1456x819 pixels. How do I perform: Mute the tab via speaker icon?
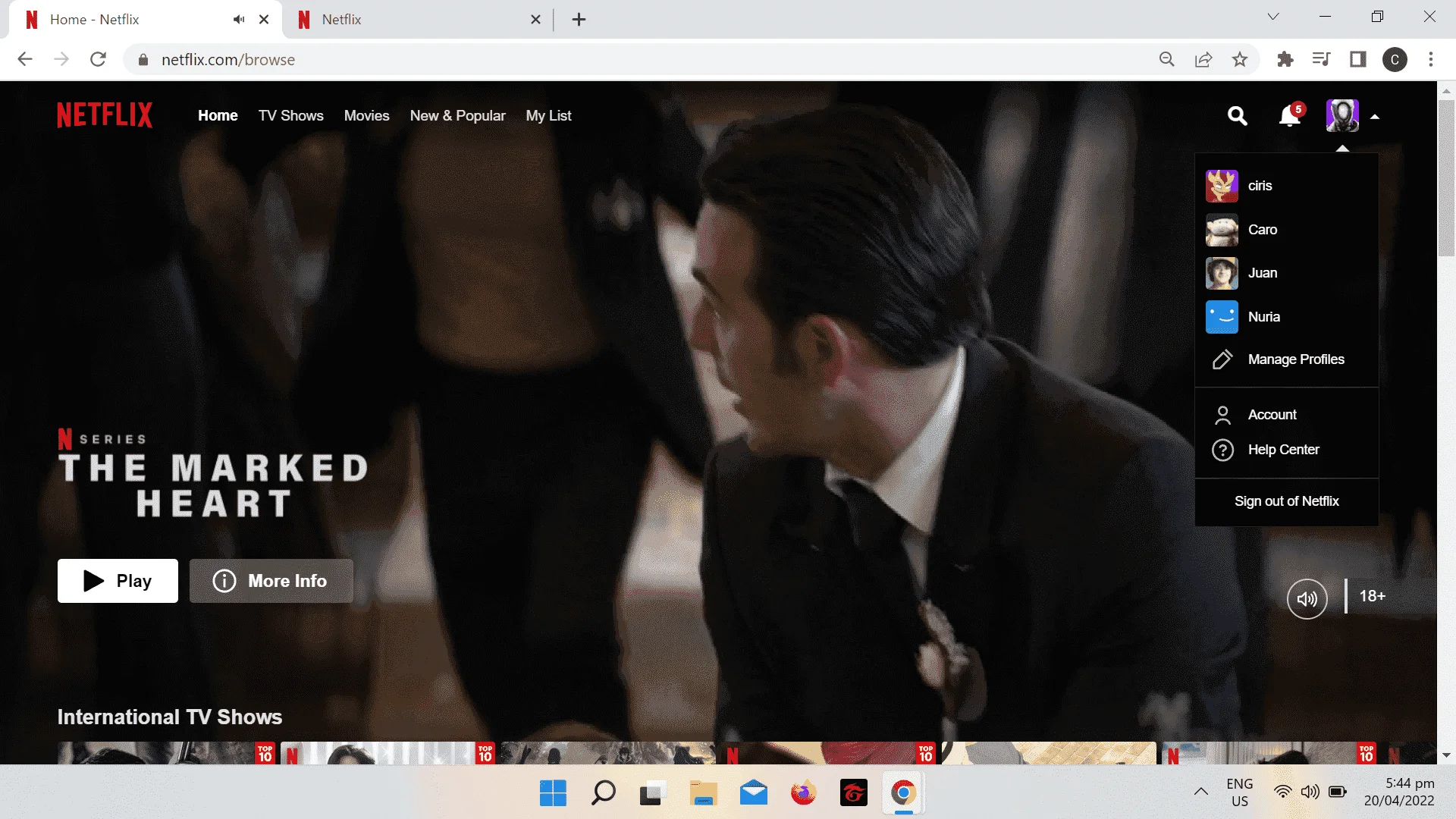click(239, 20)
